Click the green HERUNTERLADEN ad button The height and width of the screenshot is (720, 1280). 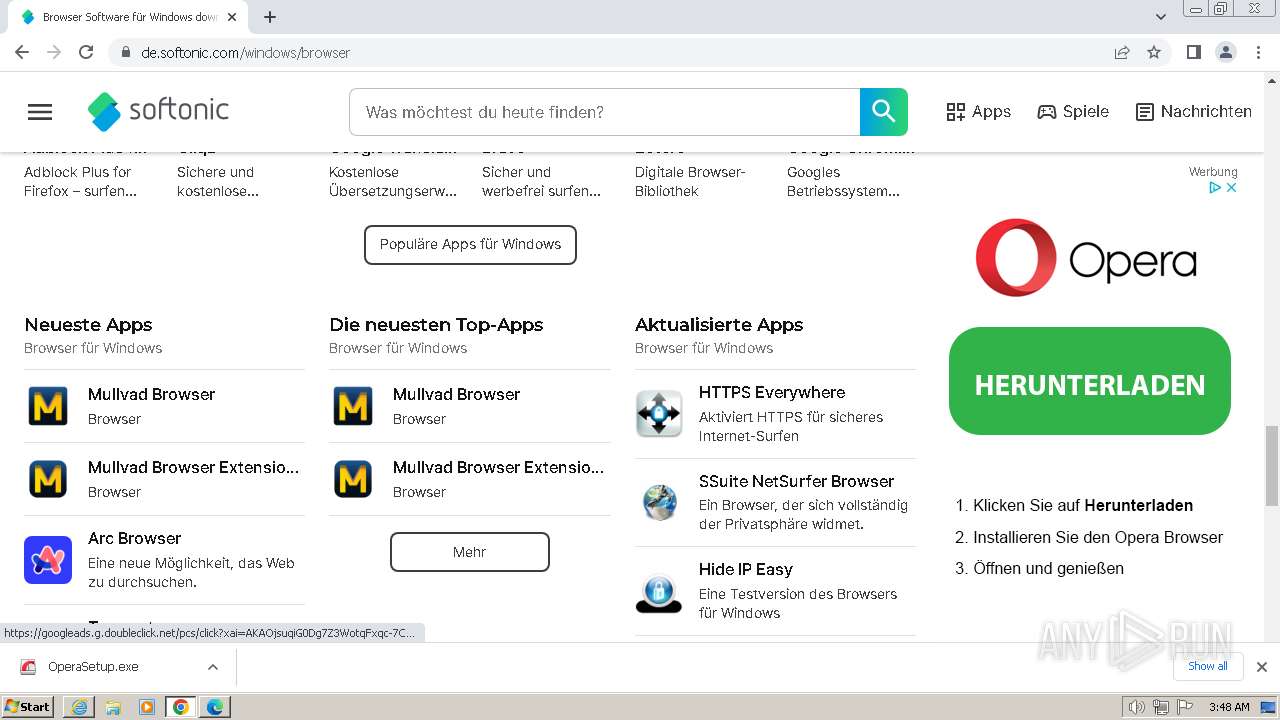pos(1090,381)
